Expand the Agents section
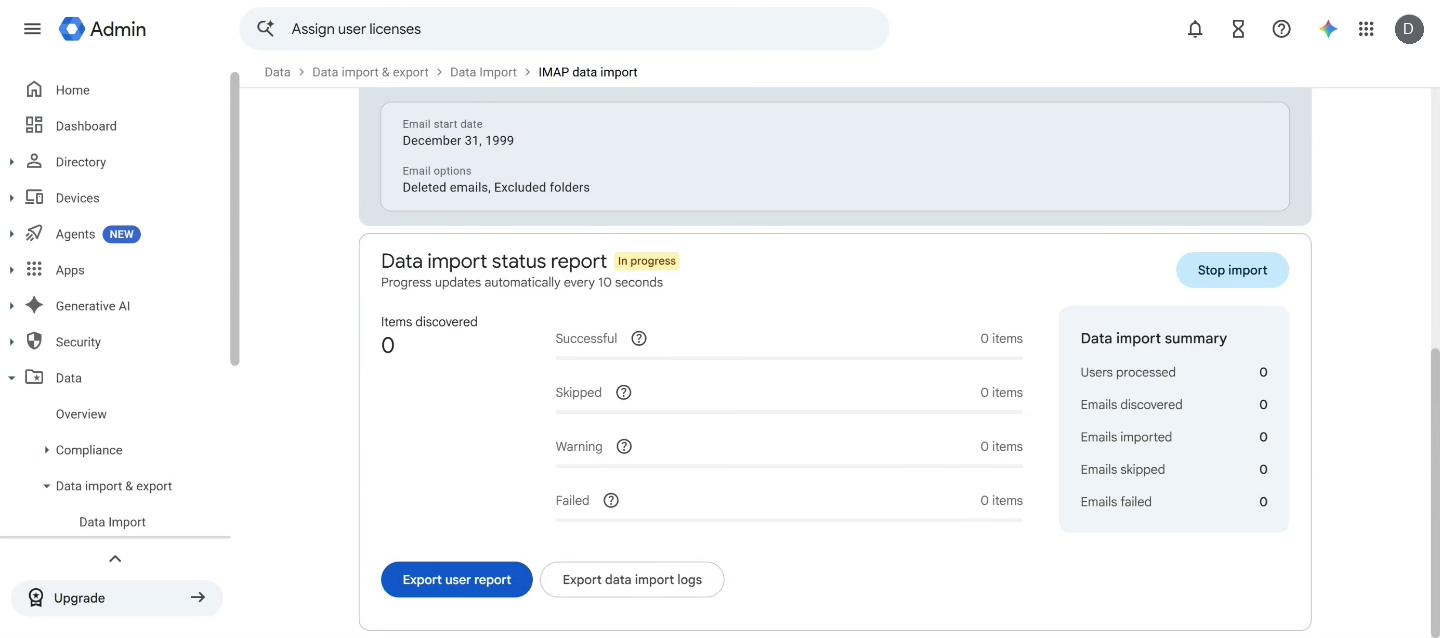The height and width of the screenshot is (638, 1440). coord(11,234)
